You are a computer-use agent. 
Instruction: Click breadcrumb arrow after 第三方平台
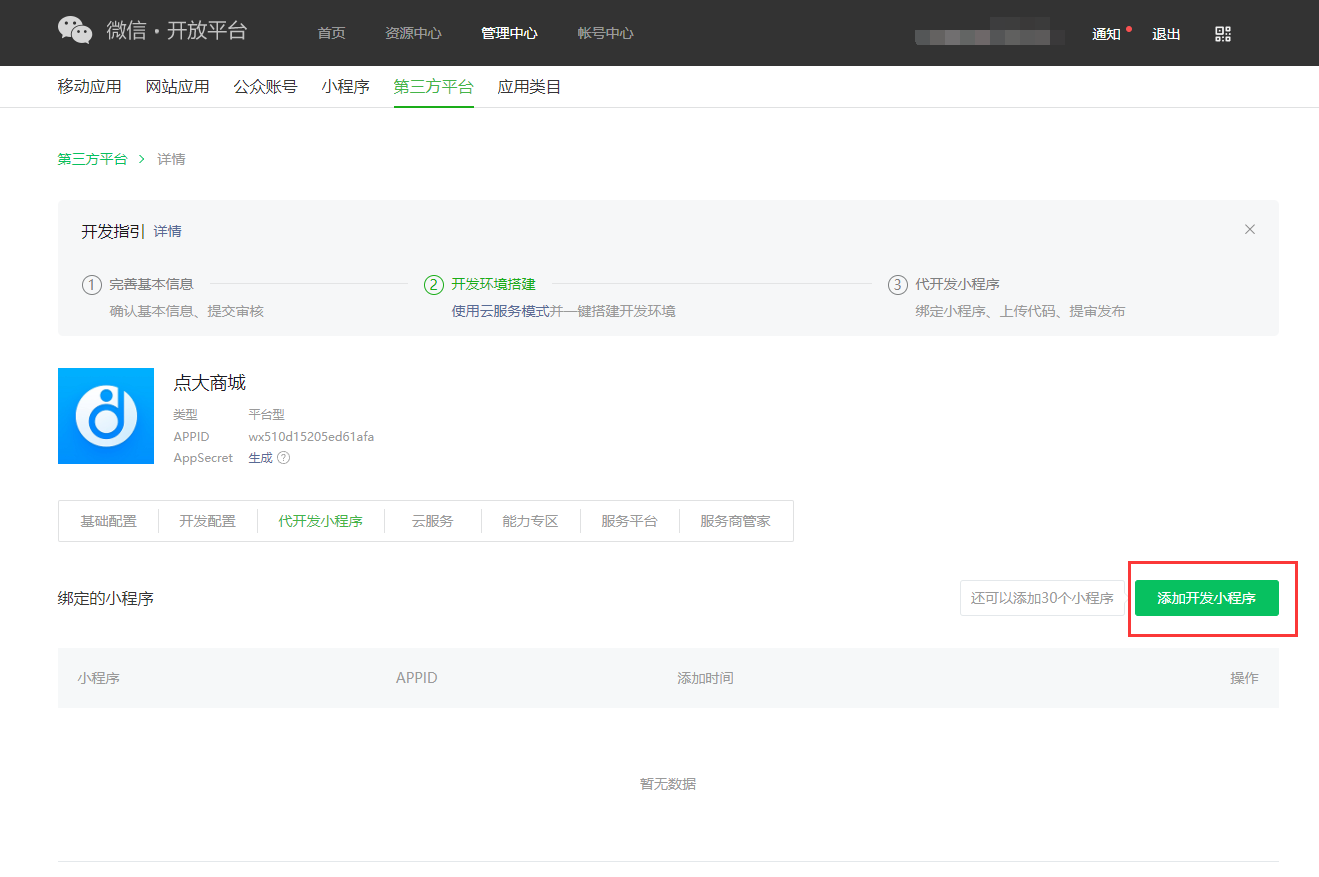(x=142, y=159)
